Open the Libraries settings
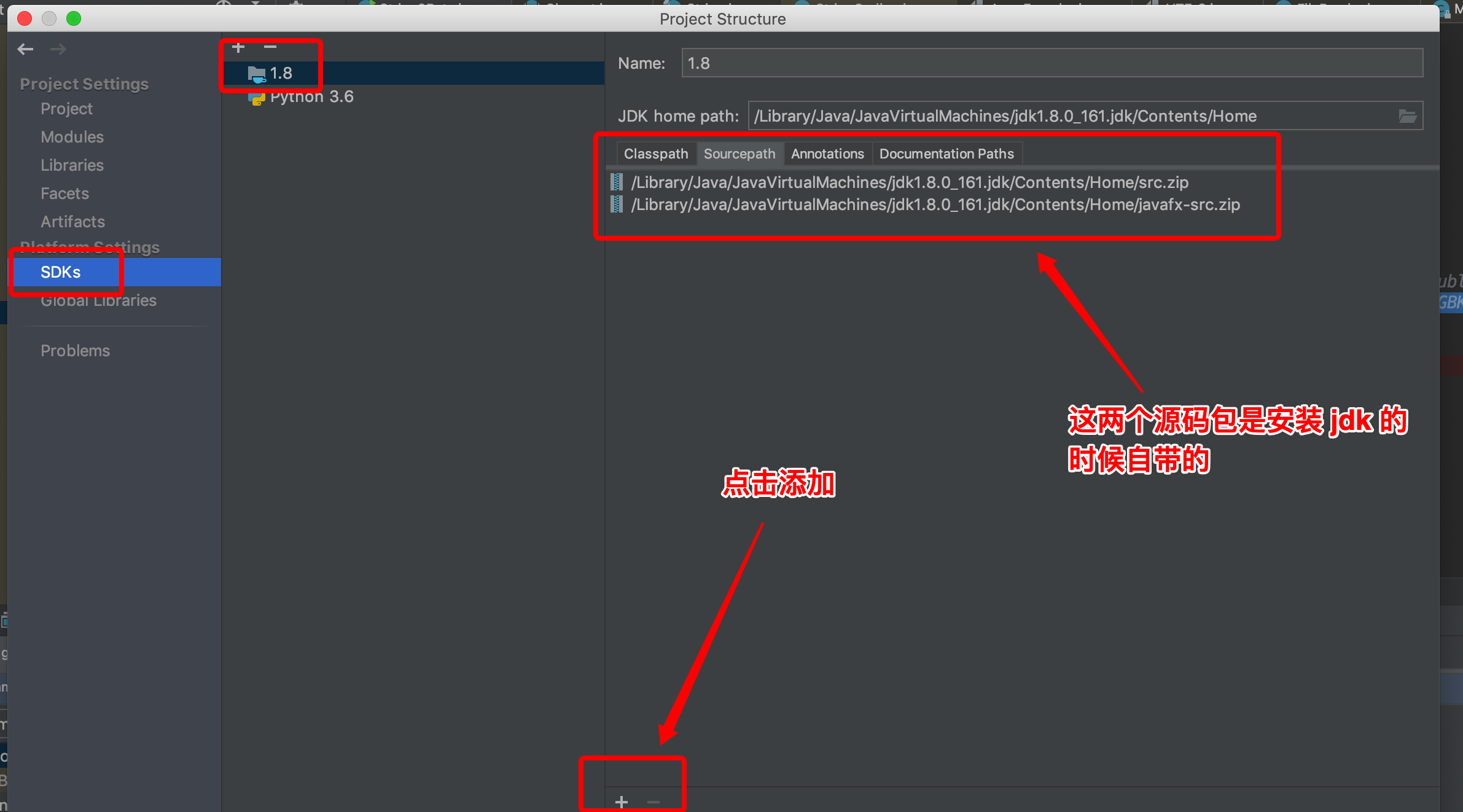The image size is (1463, 812). pos(72,165)
